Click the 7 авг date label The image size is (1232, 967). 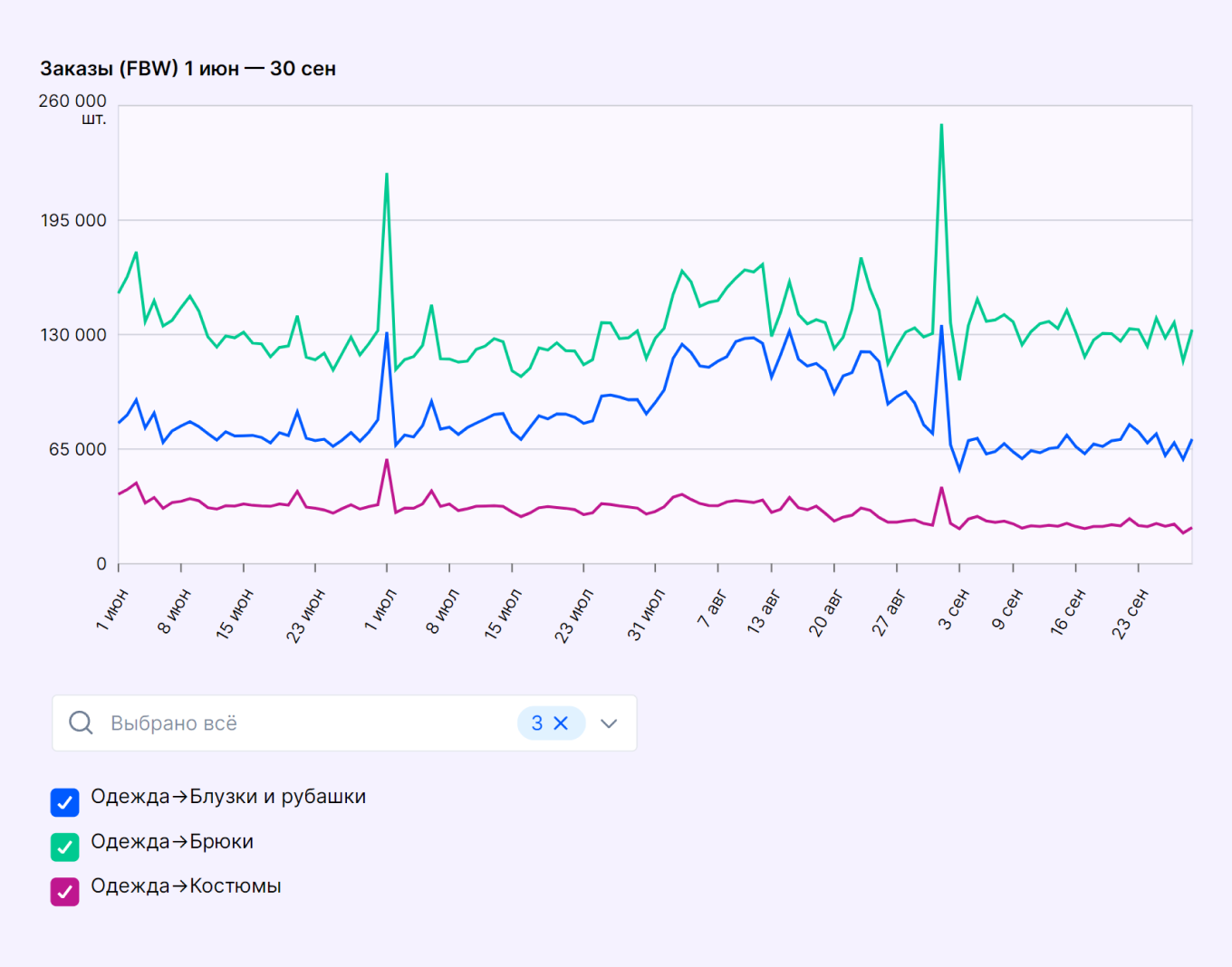coord(711,608)
